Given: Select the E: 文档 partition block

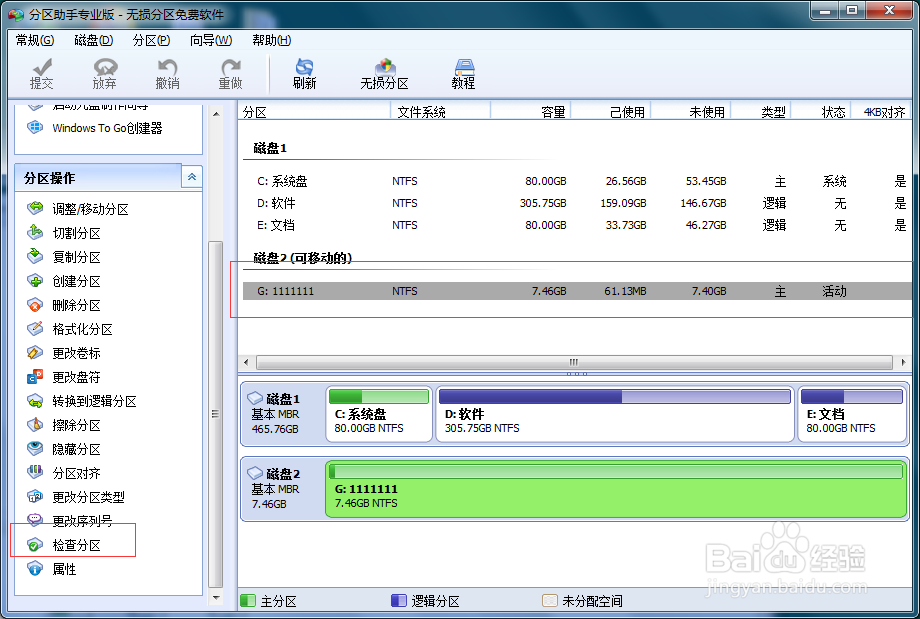Looking at the screenshot, I should point(852,414).
